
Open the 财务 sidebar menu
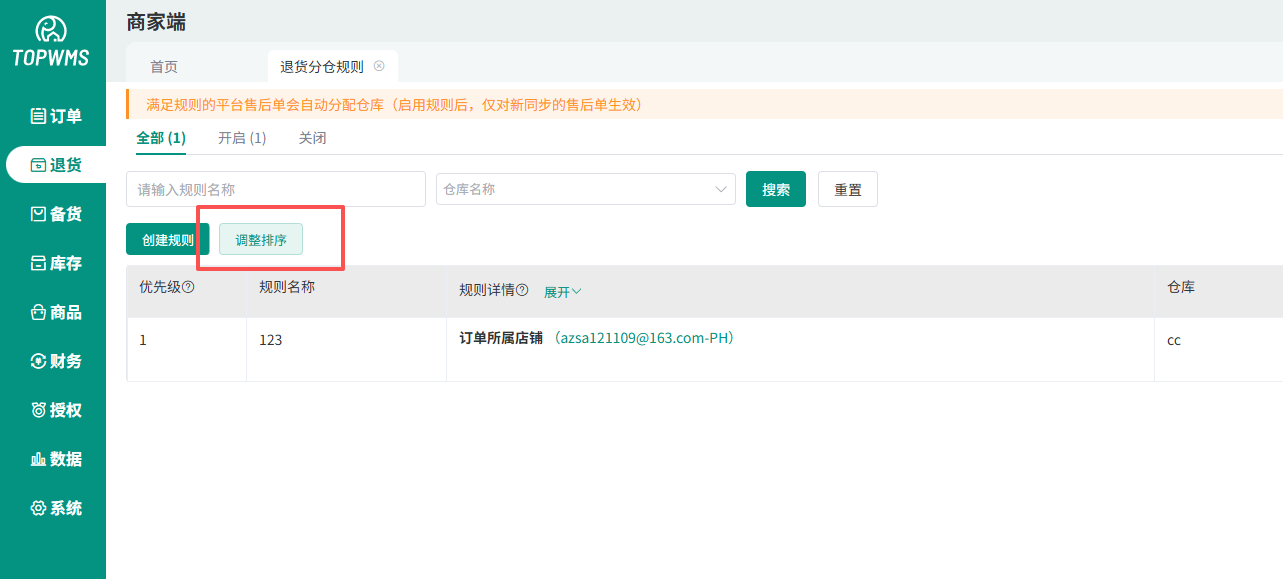pos(56,361)
